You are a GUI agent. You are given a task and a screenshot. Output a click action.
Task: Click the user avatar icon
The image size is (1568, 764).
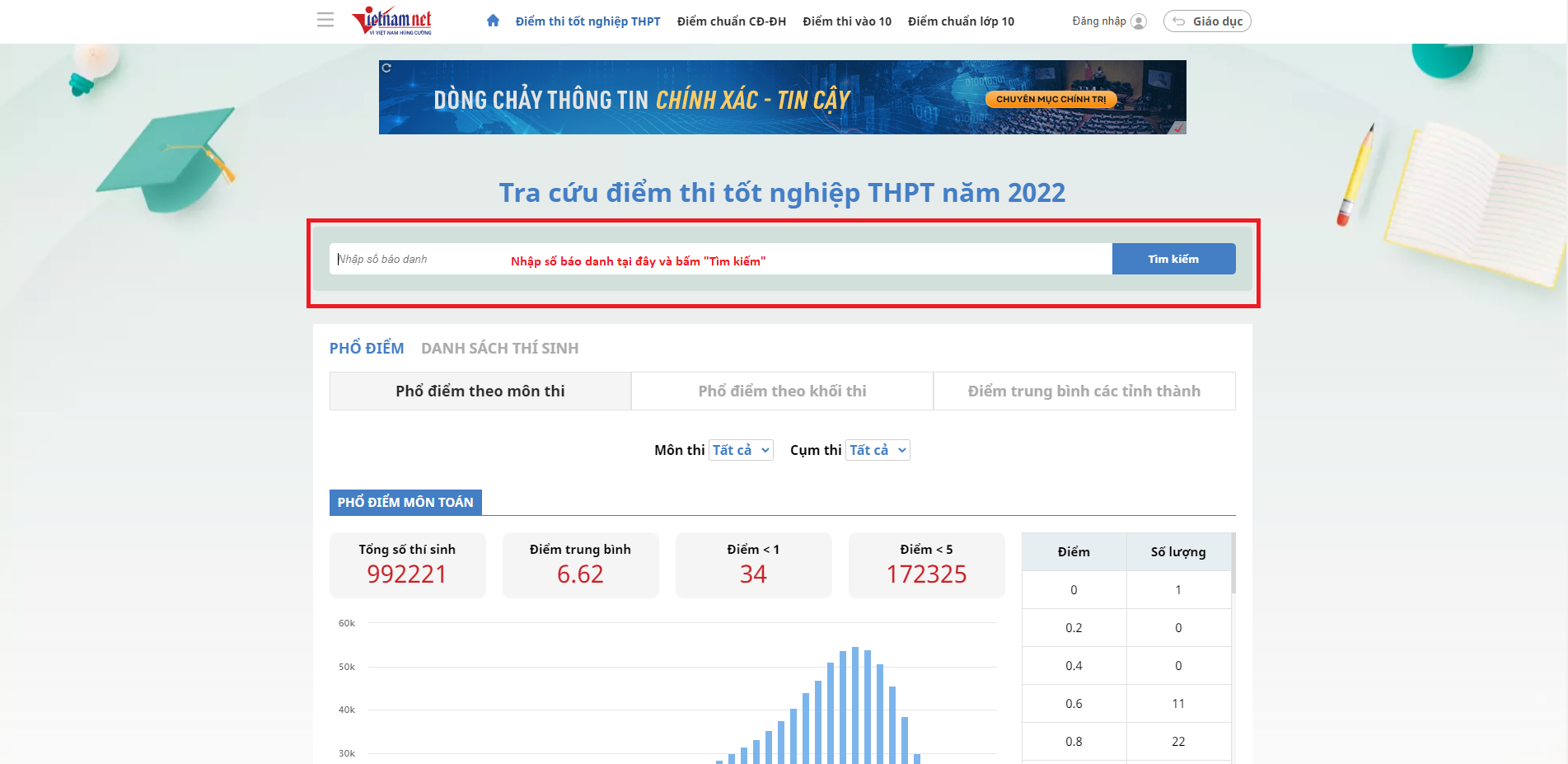1139,21
